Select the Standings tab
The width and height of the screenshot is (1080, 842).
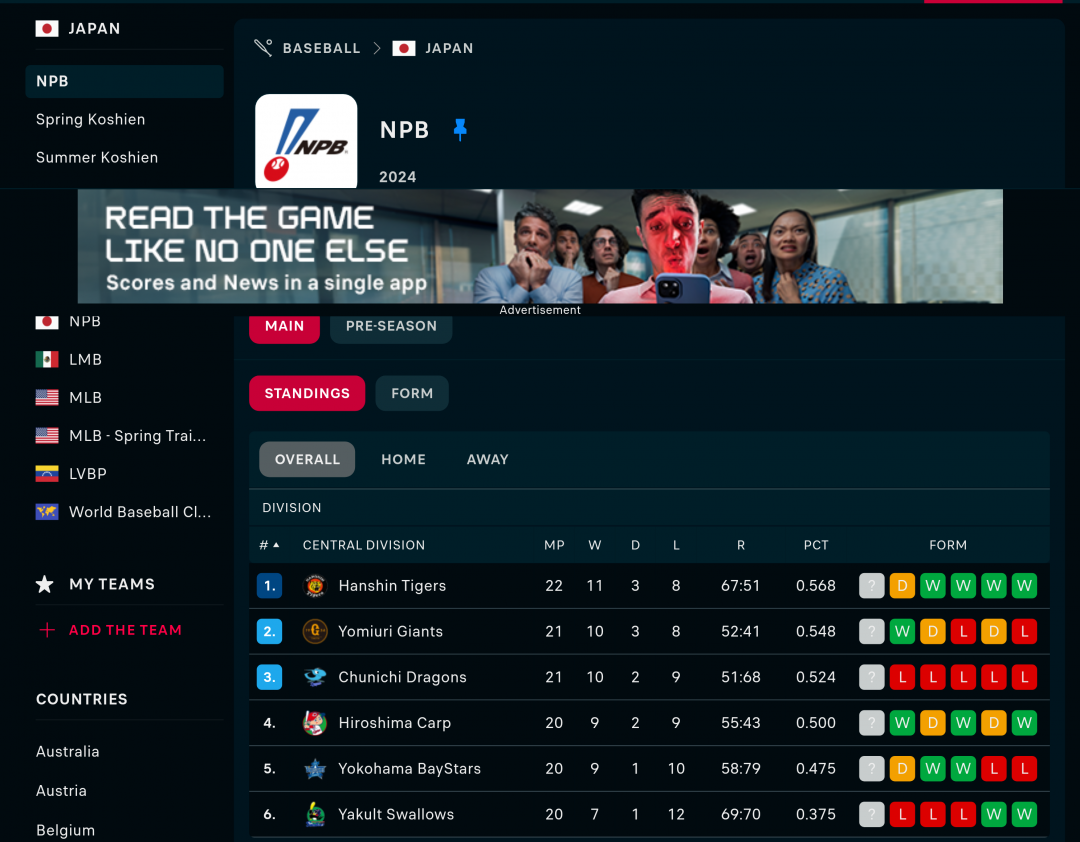307,393
